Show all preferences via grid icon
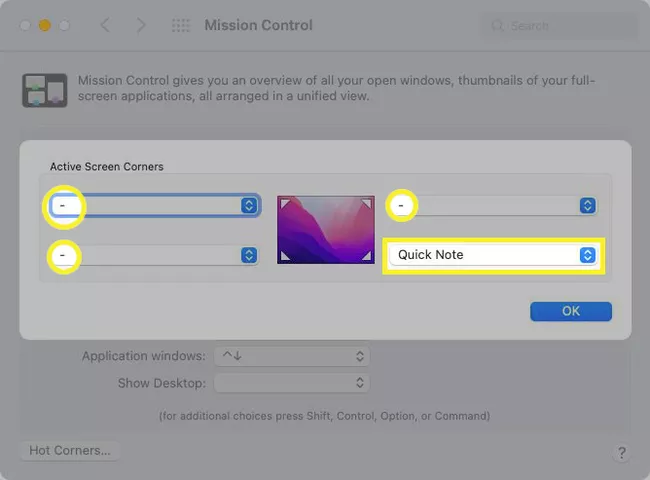This screenshot has width=650, height=480. (181, 25)
